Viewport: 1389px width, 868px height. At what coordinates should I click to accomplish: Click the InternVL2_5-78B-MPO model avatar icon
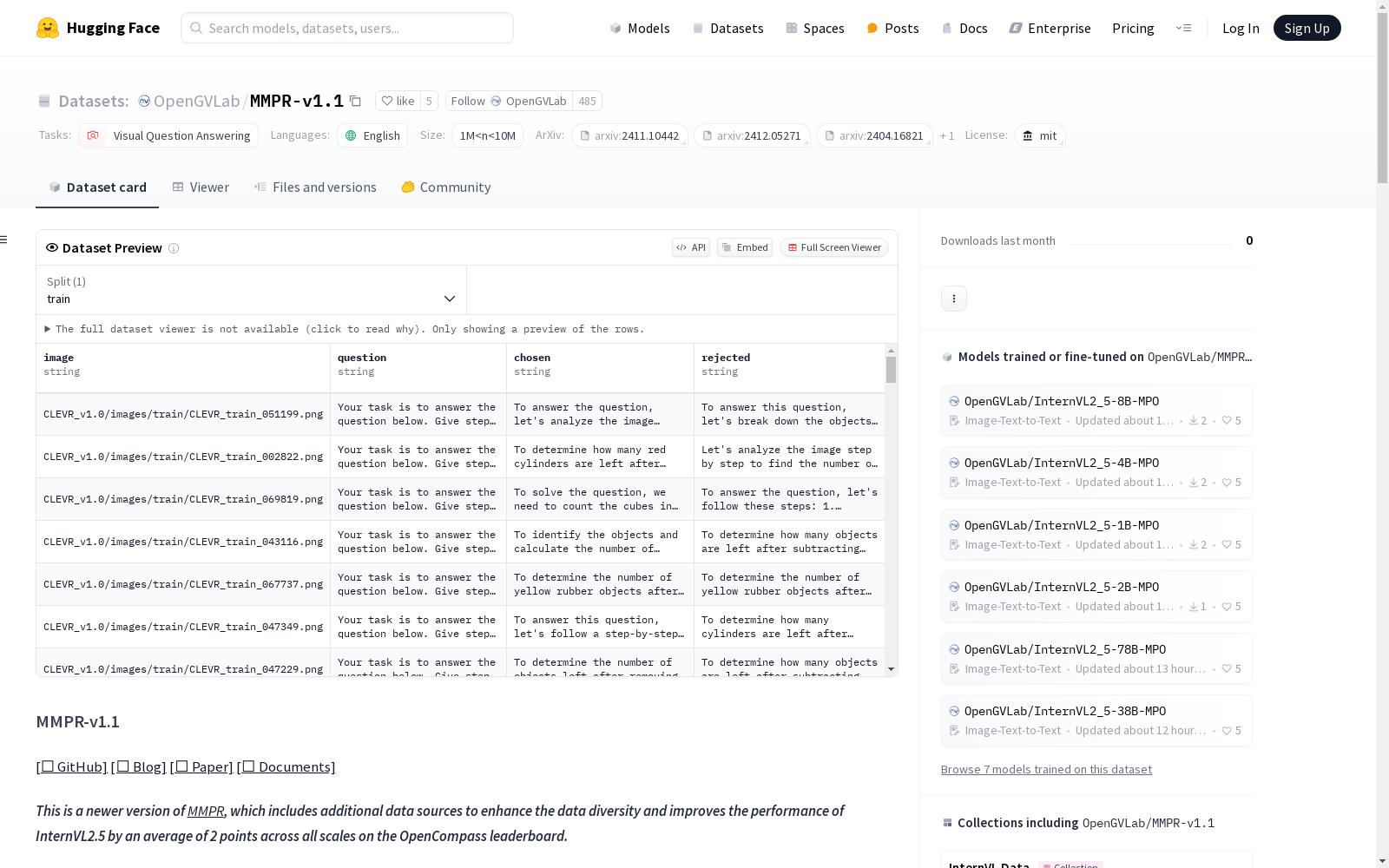(954, 649)
